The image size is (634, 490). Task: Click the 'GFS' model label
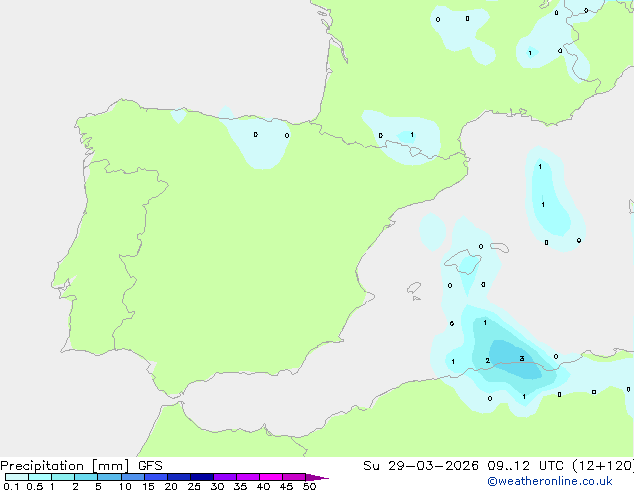click(x=150, y=466)
